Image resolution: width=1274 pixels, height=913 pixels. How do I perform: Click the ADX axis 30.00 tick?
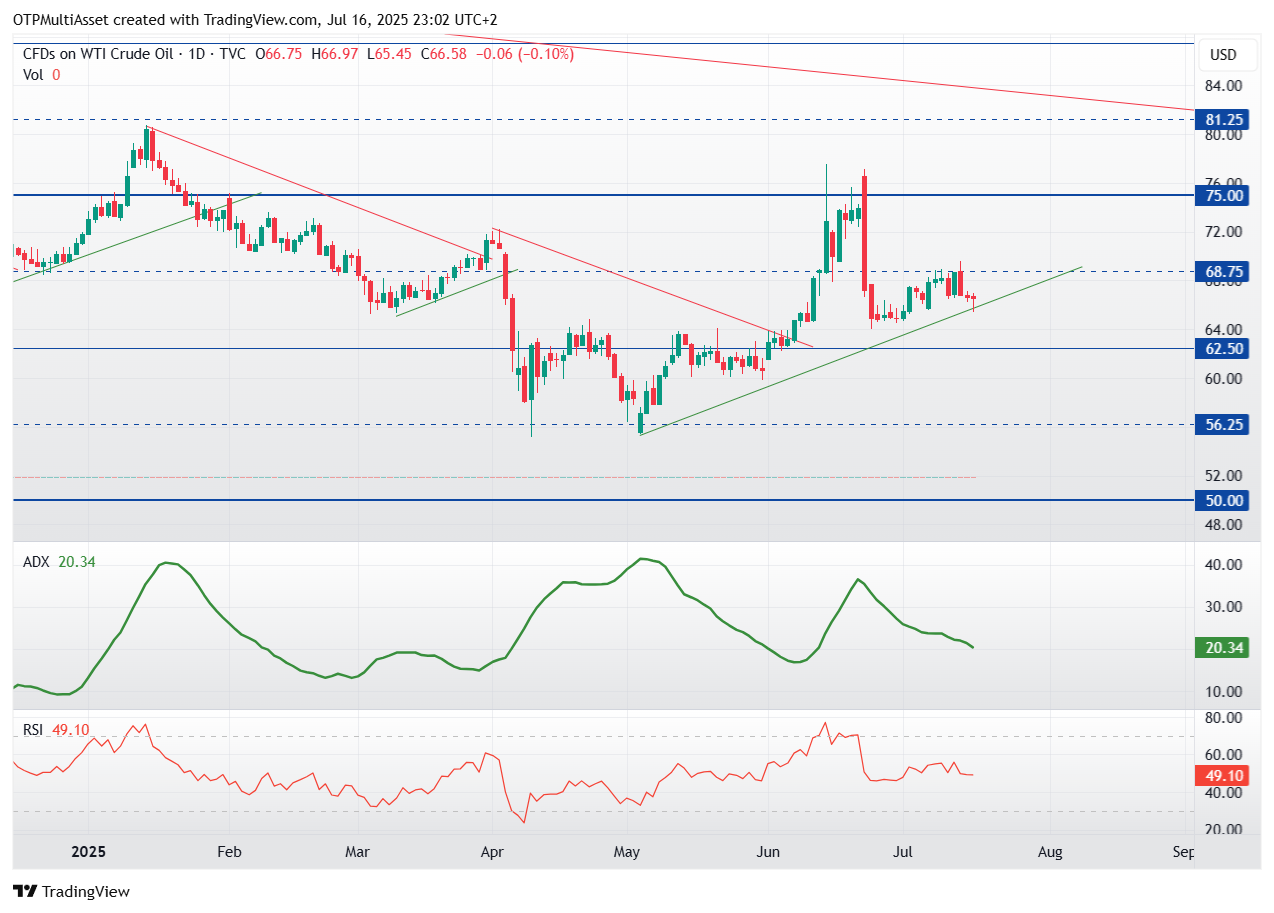(x=1223, y=606)
